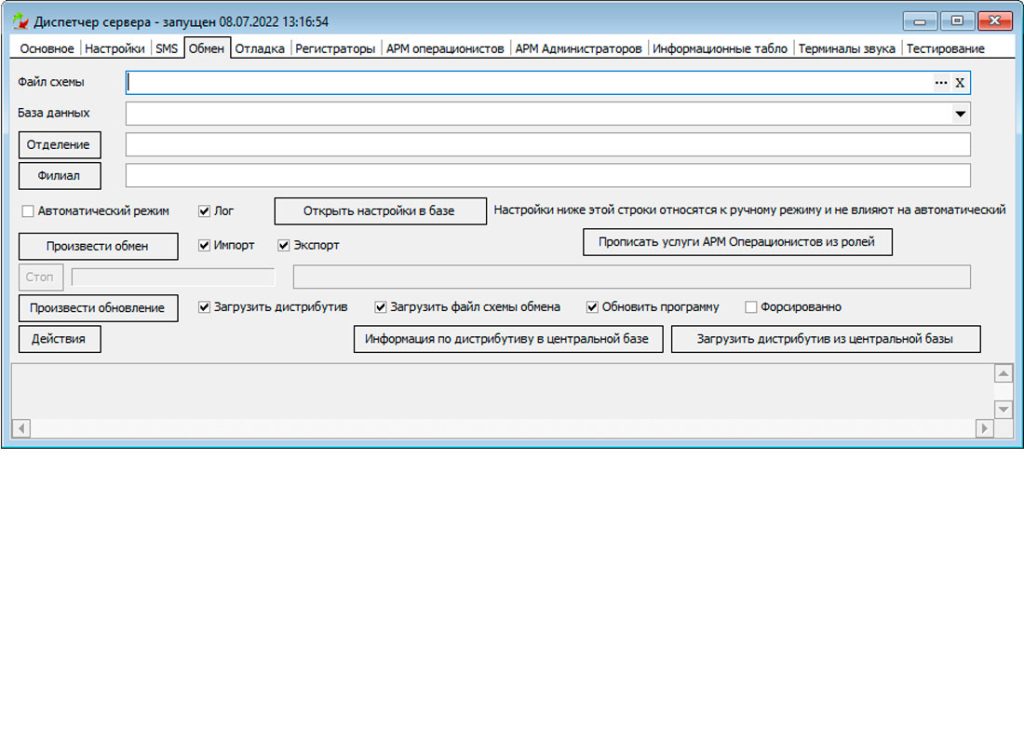
Task: Click inside the log output area
Action: pyautogui.click(x=502, y=392)
